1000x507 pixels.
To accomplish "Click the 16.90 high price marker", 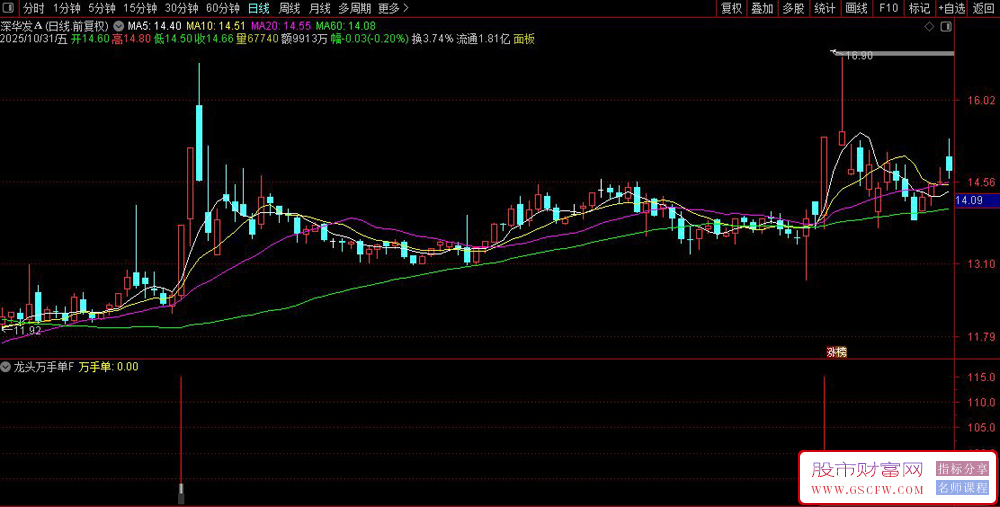I will [x=857, y=56].
